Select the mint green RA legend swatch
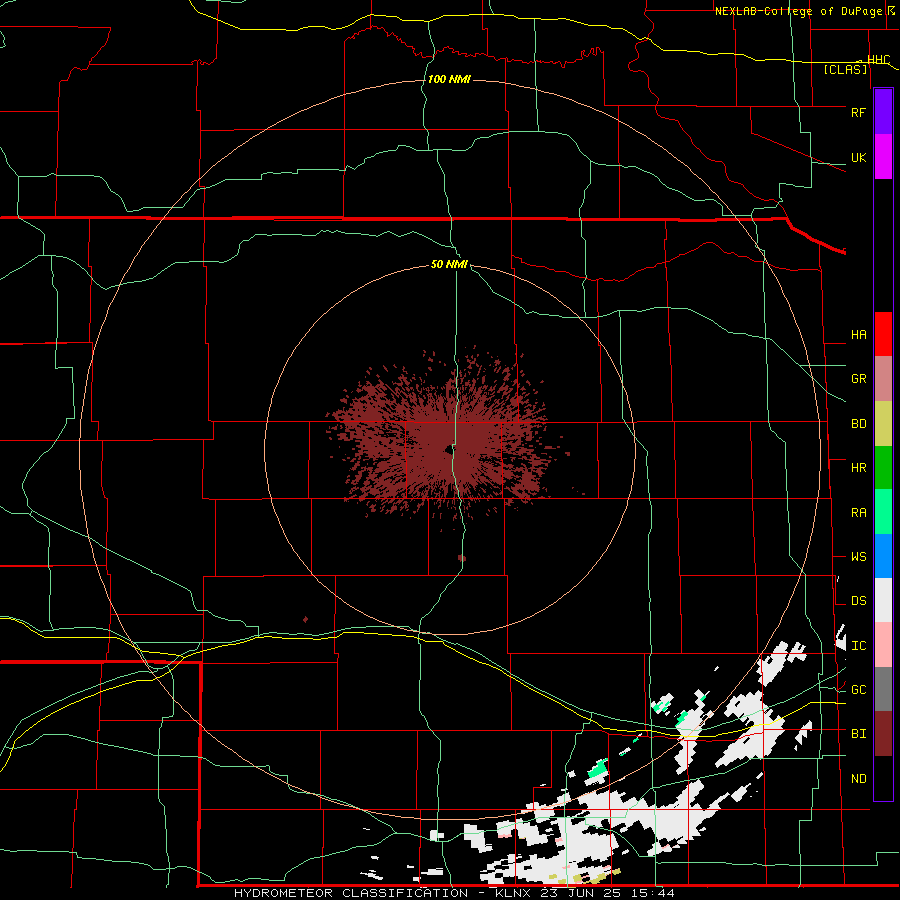This screenshot has width=900, height=900. 883,512
